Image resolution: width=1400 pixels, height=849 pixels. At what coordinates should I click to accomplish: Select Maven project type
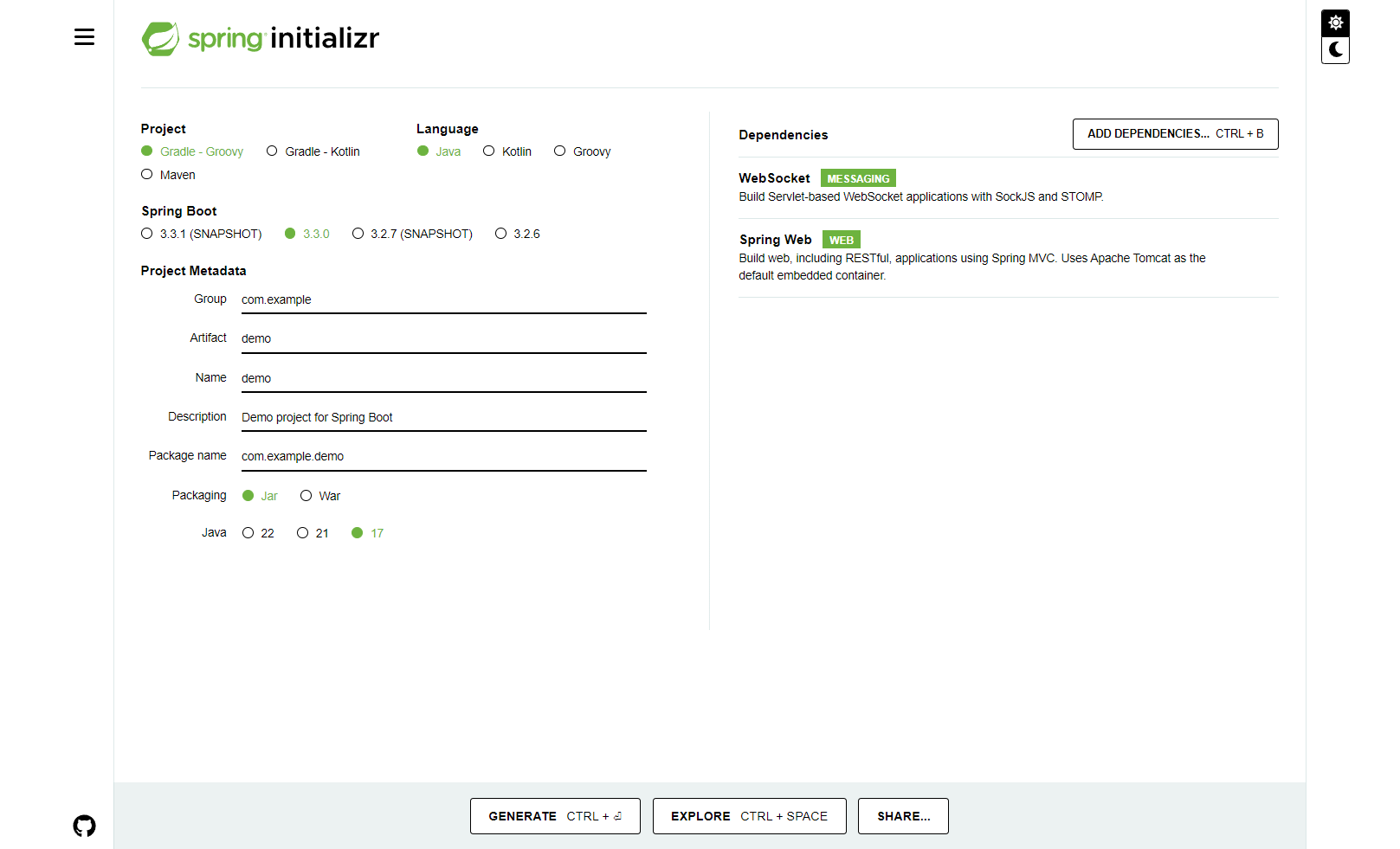click(x=168, y=175)
